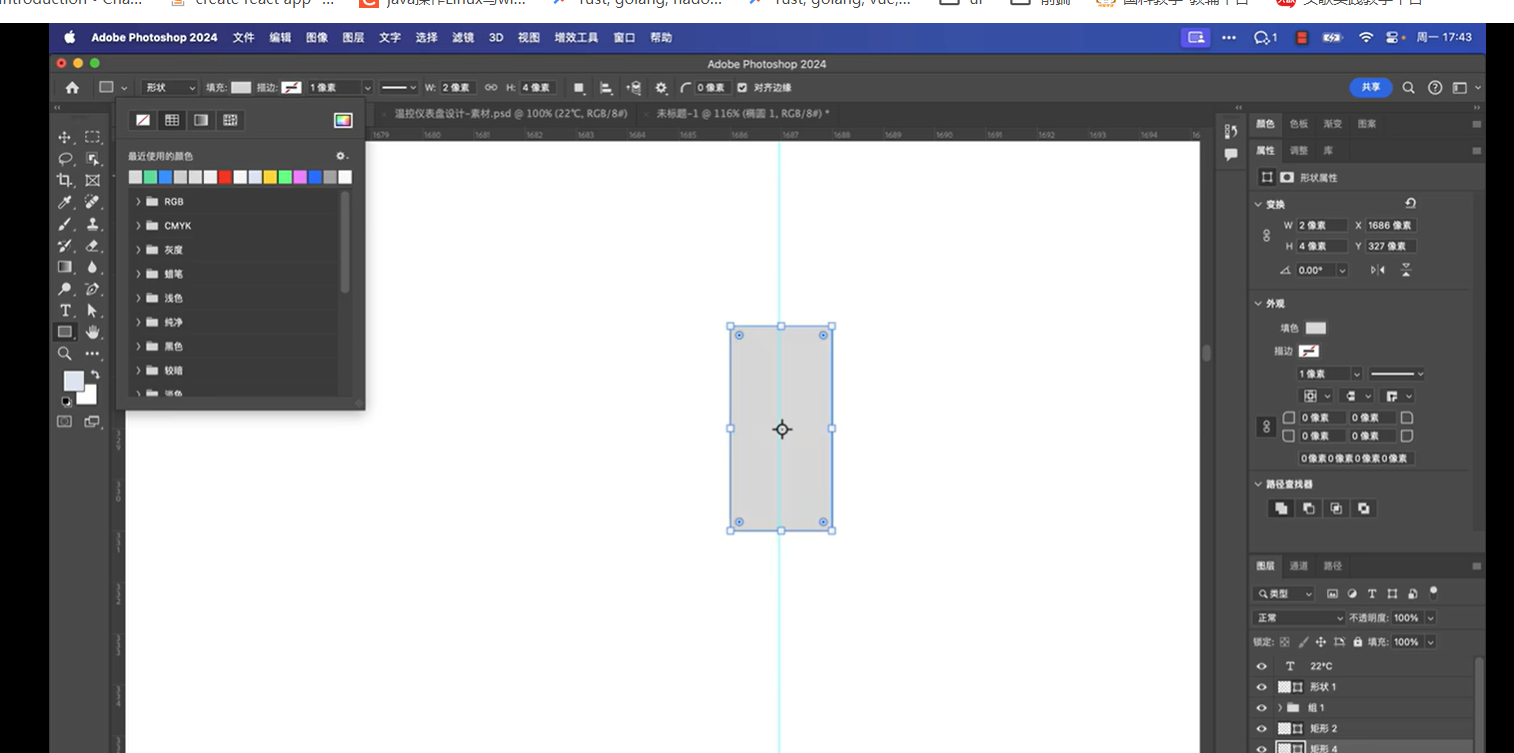Choose the gradient fill type icon
Viewport: 1514px width, 753px height.
point(201,120)
